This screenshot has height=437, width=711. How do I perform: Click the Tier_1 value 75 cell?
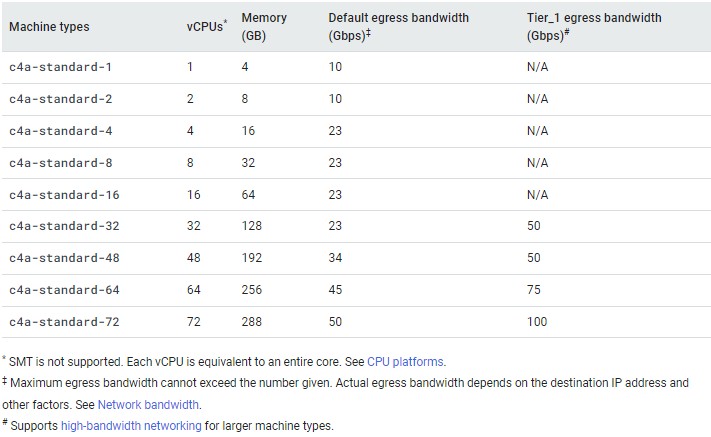pos(533,290)
